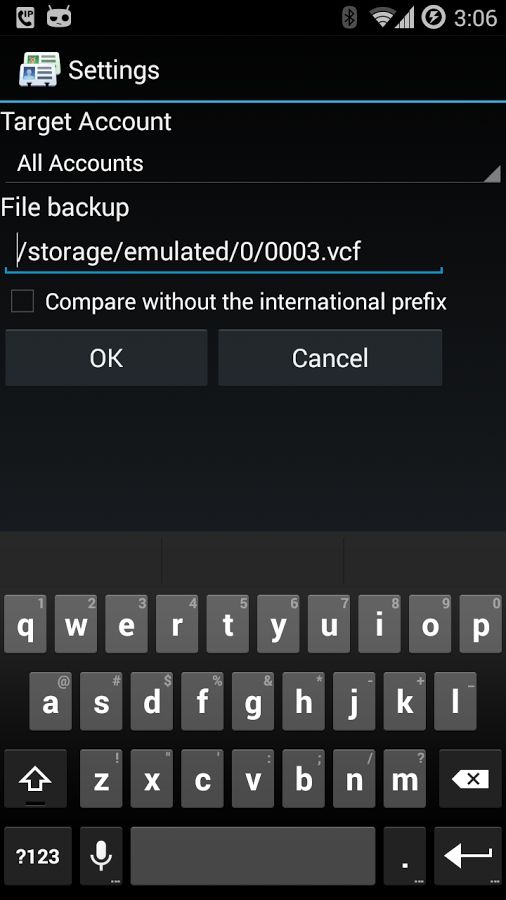Switch keyboard to ?123 symbols layout
Screen dimensions: 506x900
click(38, 856)
